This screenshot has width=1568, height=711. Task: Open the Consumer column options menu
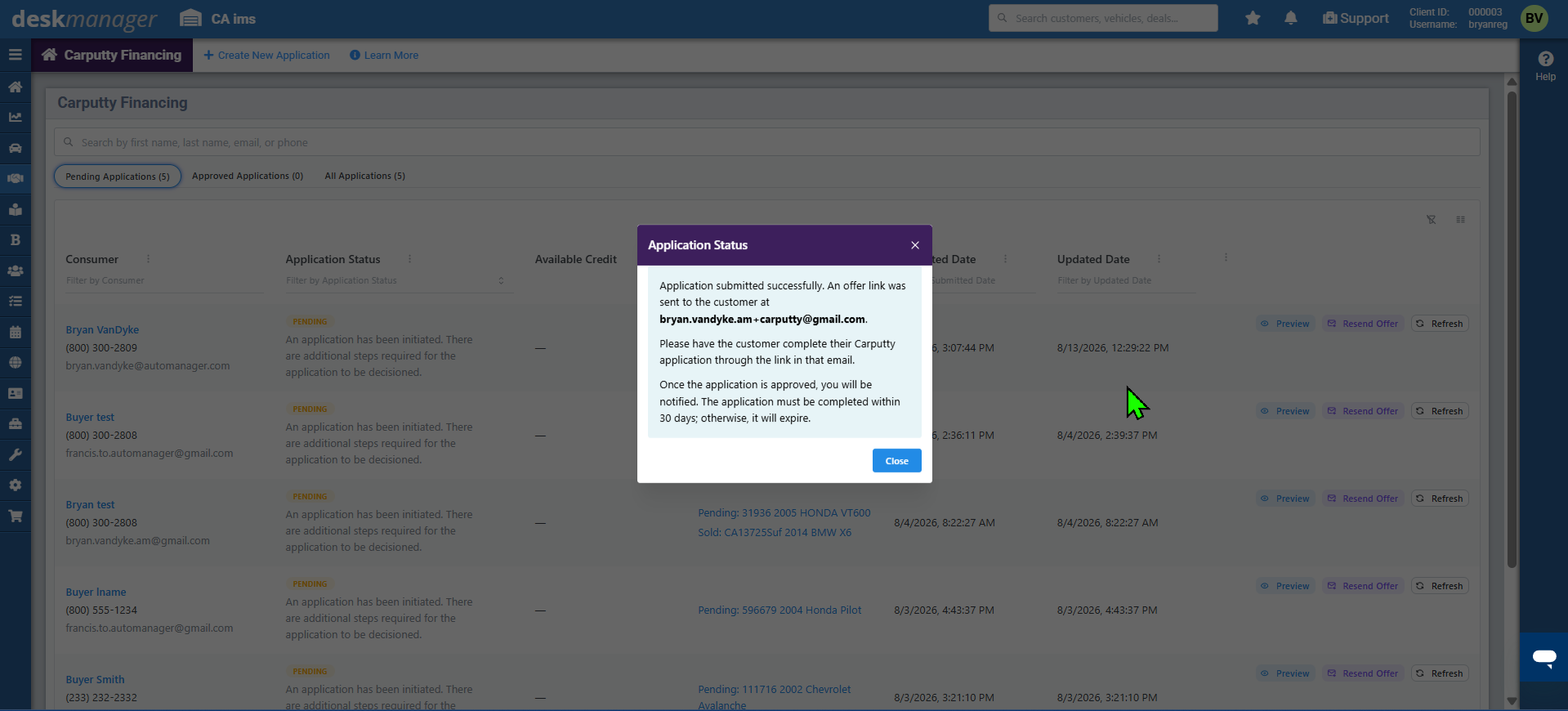point(148,259)
